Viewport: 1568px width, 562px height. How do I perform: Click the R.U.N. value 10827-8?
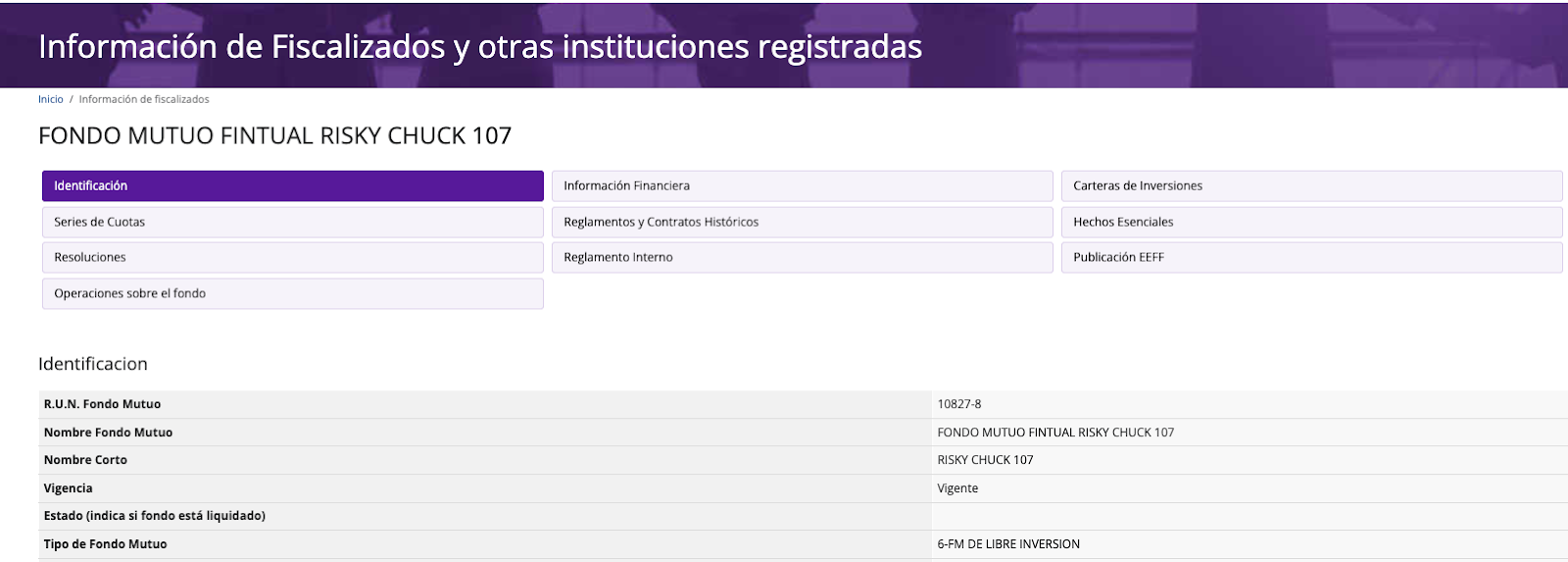(x=959, y=404)
